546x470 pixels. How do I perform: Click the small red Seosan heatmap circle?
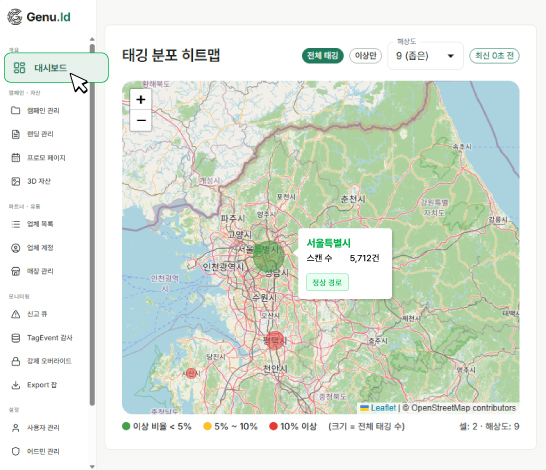point(191,373)
